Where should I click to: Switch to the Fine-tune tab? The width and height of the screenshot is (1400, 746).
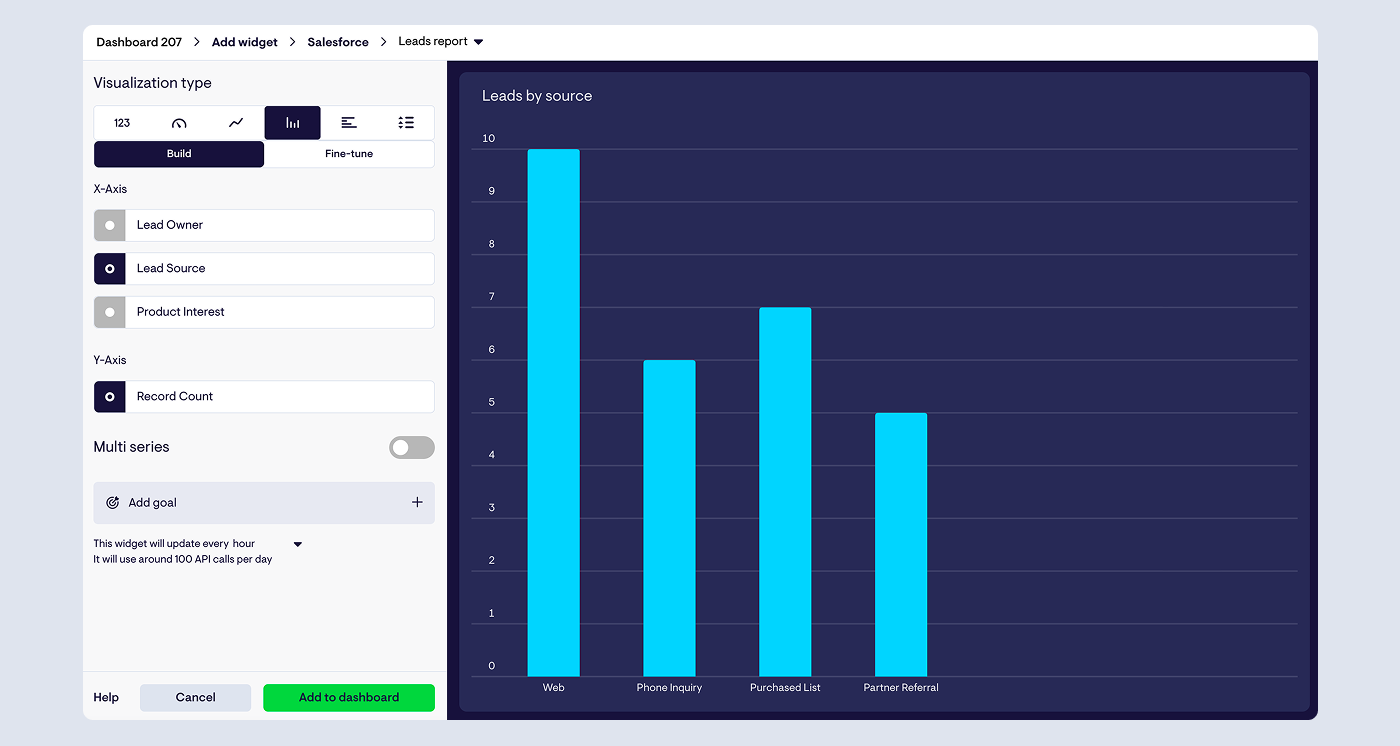coord(349,154)
